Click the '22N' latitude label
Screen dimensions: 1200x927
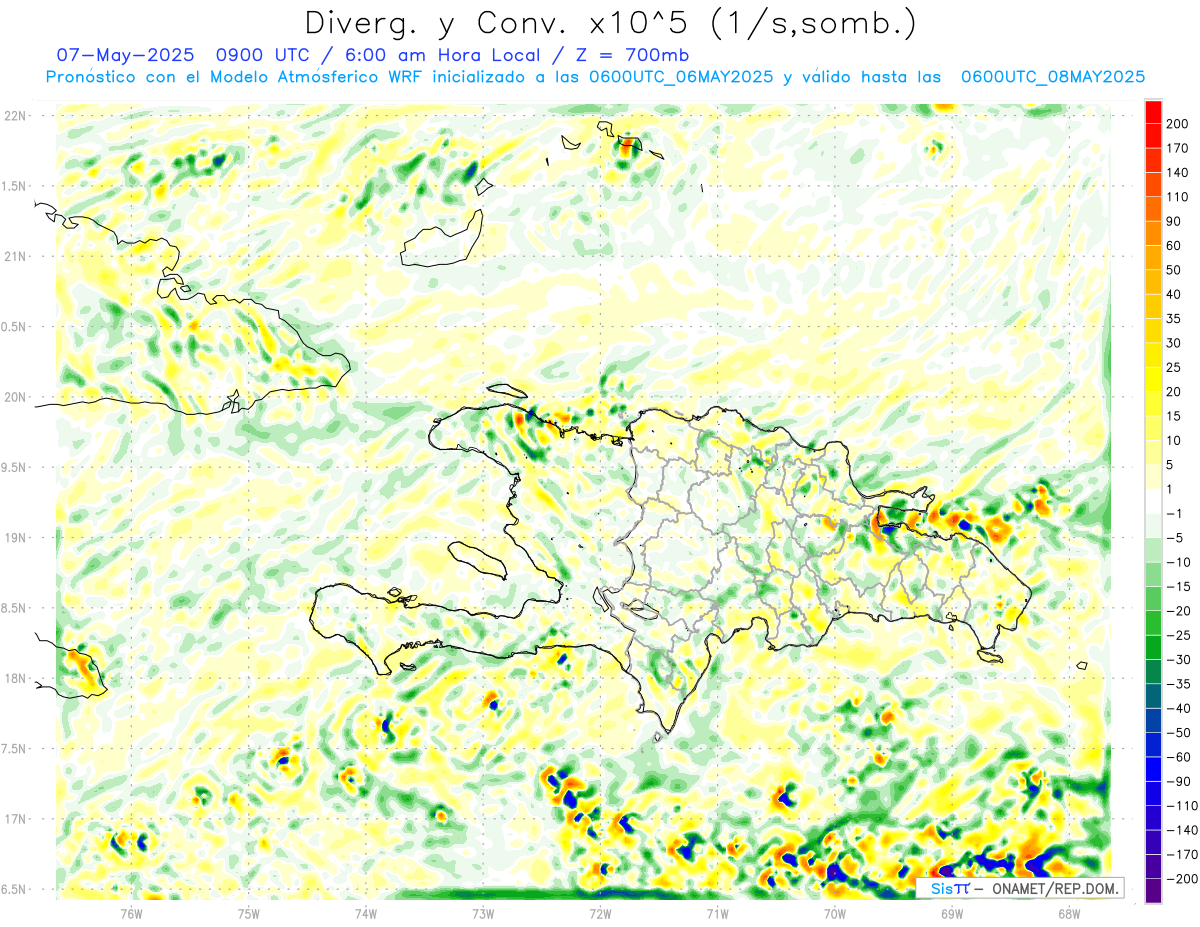pos(15,116)
